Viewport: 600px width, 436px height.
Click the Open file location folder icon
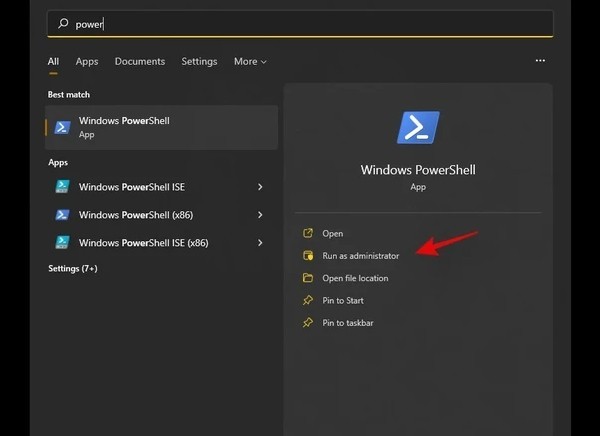pyautogui.click(x=308, y=278)
